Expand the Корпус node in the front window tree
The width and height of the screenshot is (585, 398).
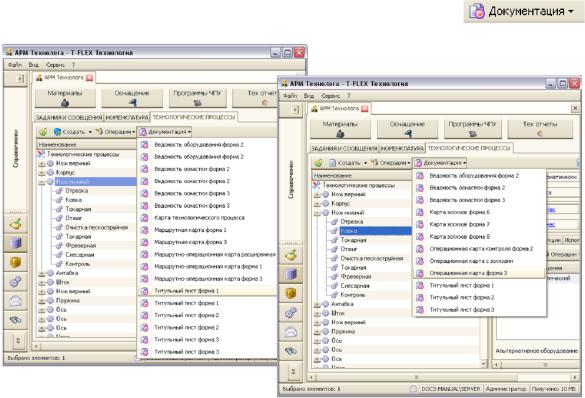317,204
